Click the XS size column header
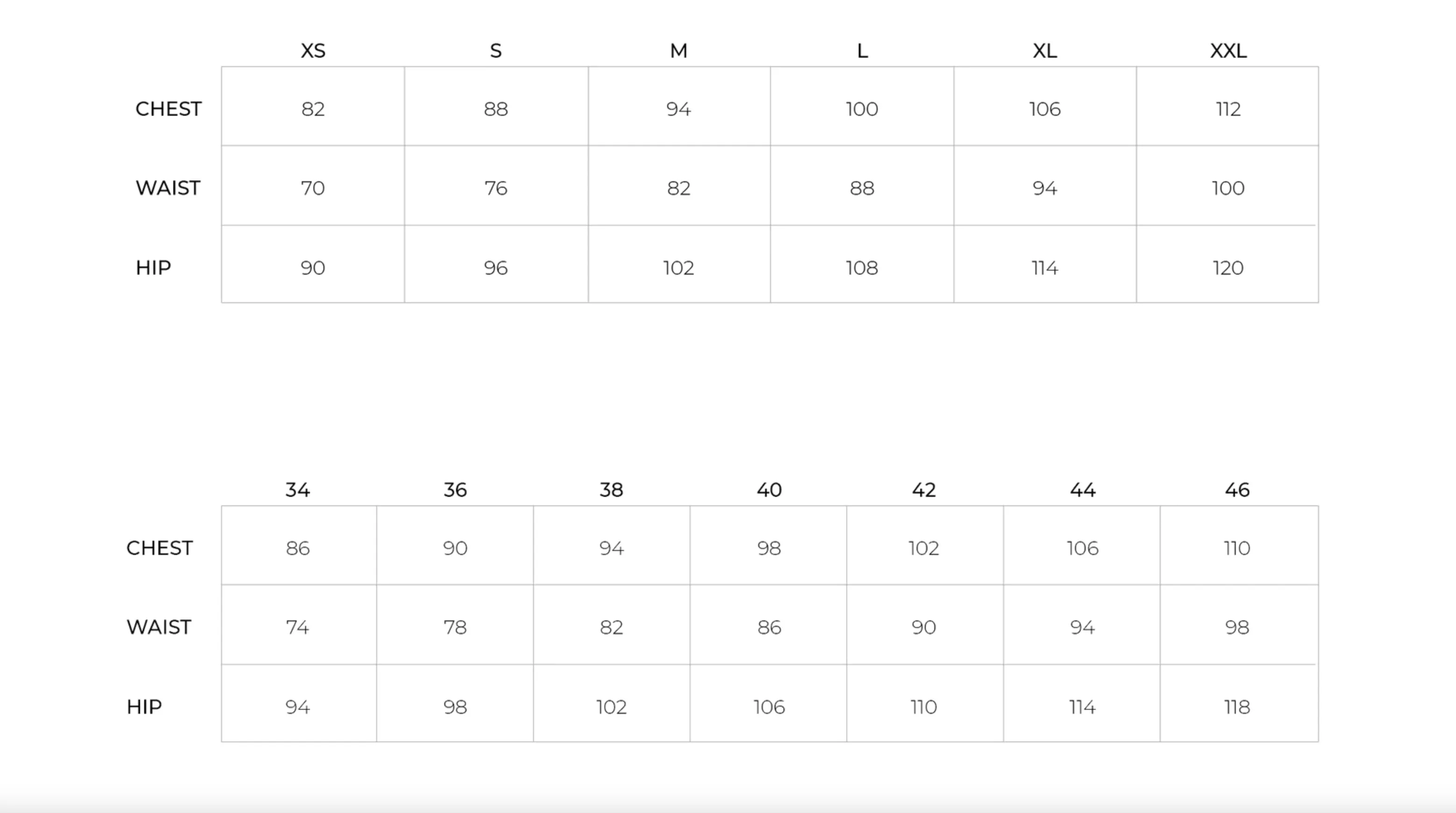The height and width of the screenshot is (813, 1456). [312, 51]
